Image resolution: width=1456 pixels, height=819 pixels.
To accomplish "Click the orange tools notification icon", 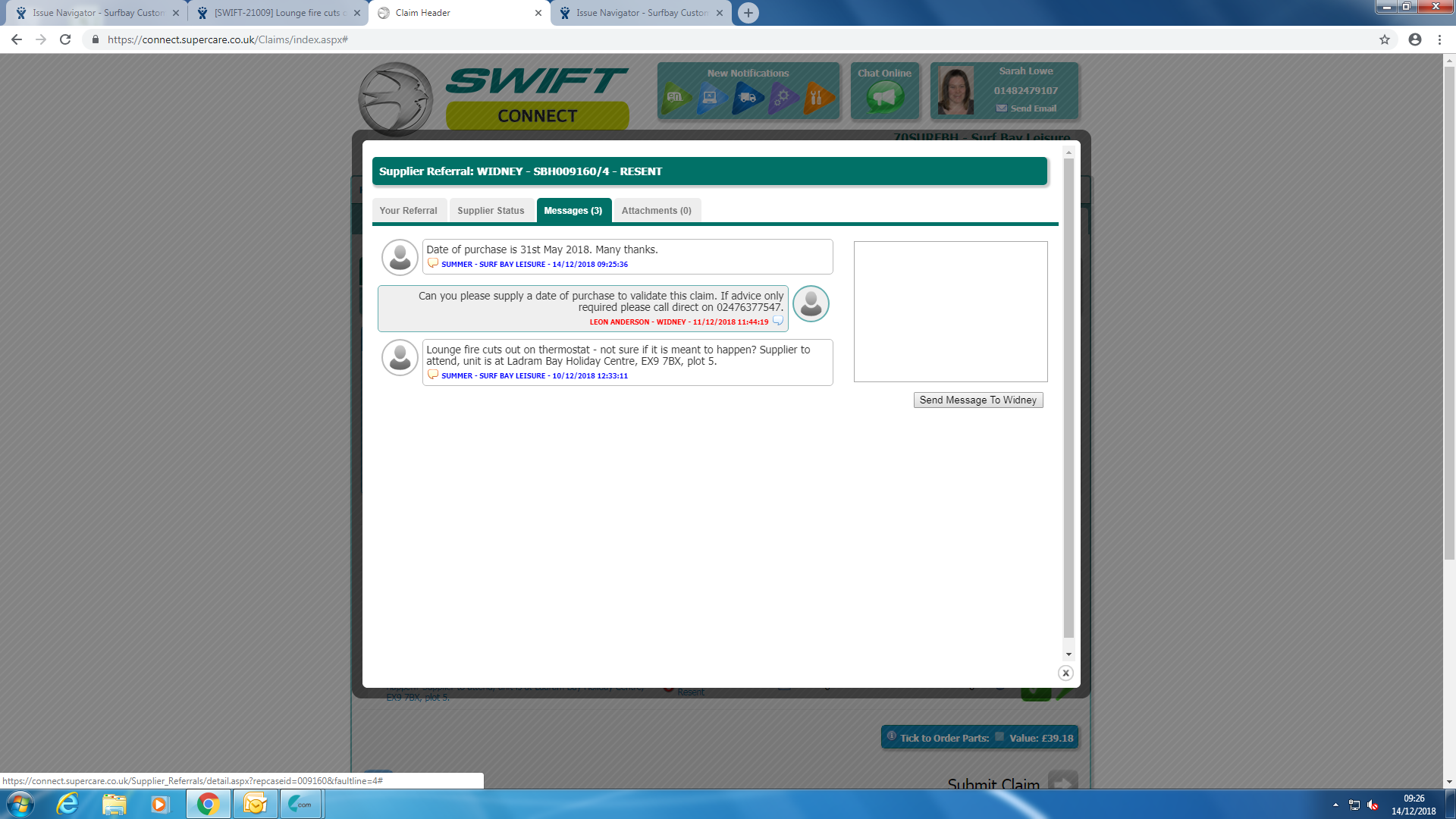I will click(817, 97).
